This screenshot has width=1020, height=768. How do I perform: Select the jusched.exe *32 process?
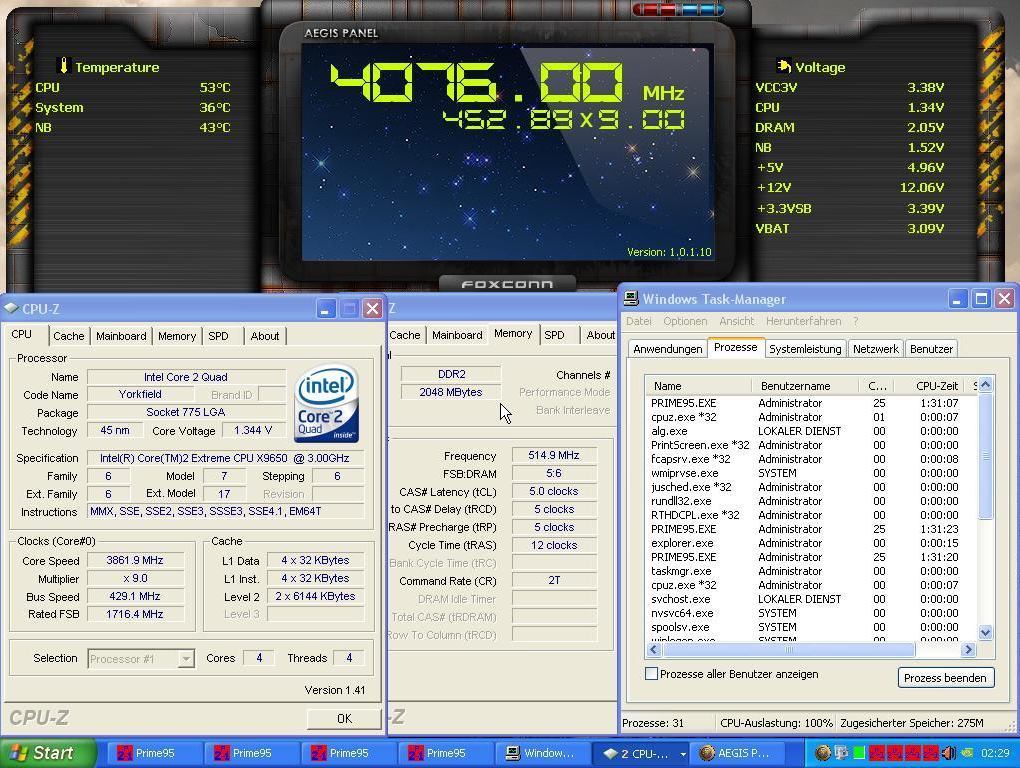click(811, 487)
